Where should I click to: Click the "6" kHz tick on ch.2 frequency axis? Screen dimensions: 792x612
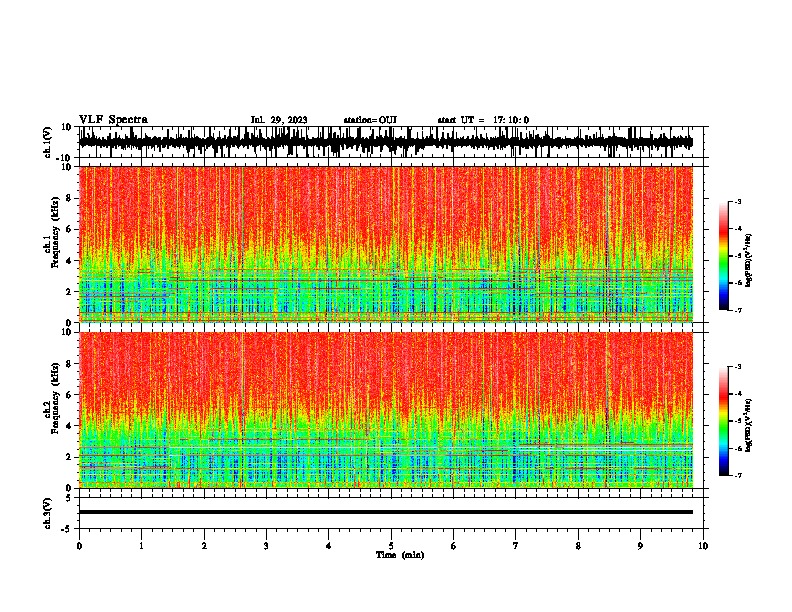69,395
